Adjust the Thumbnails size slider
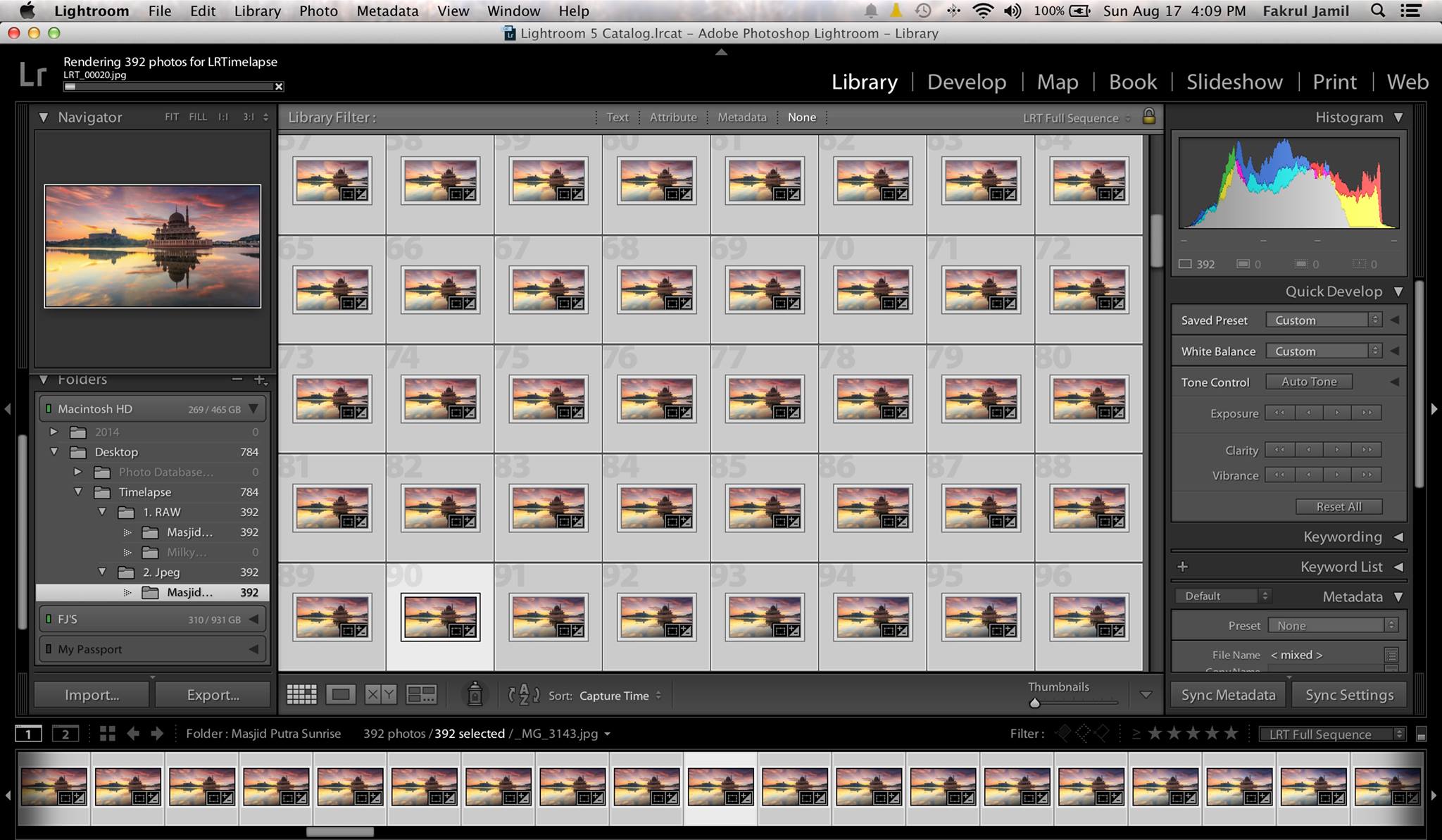 [x=1034, y=703]
